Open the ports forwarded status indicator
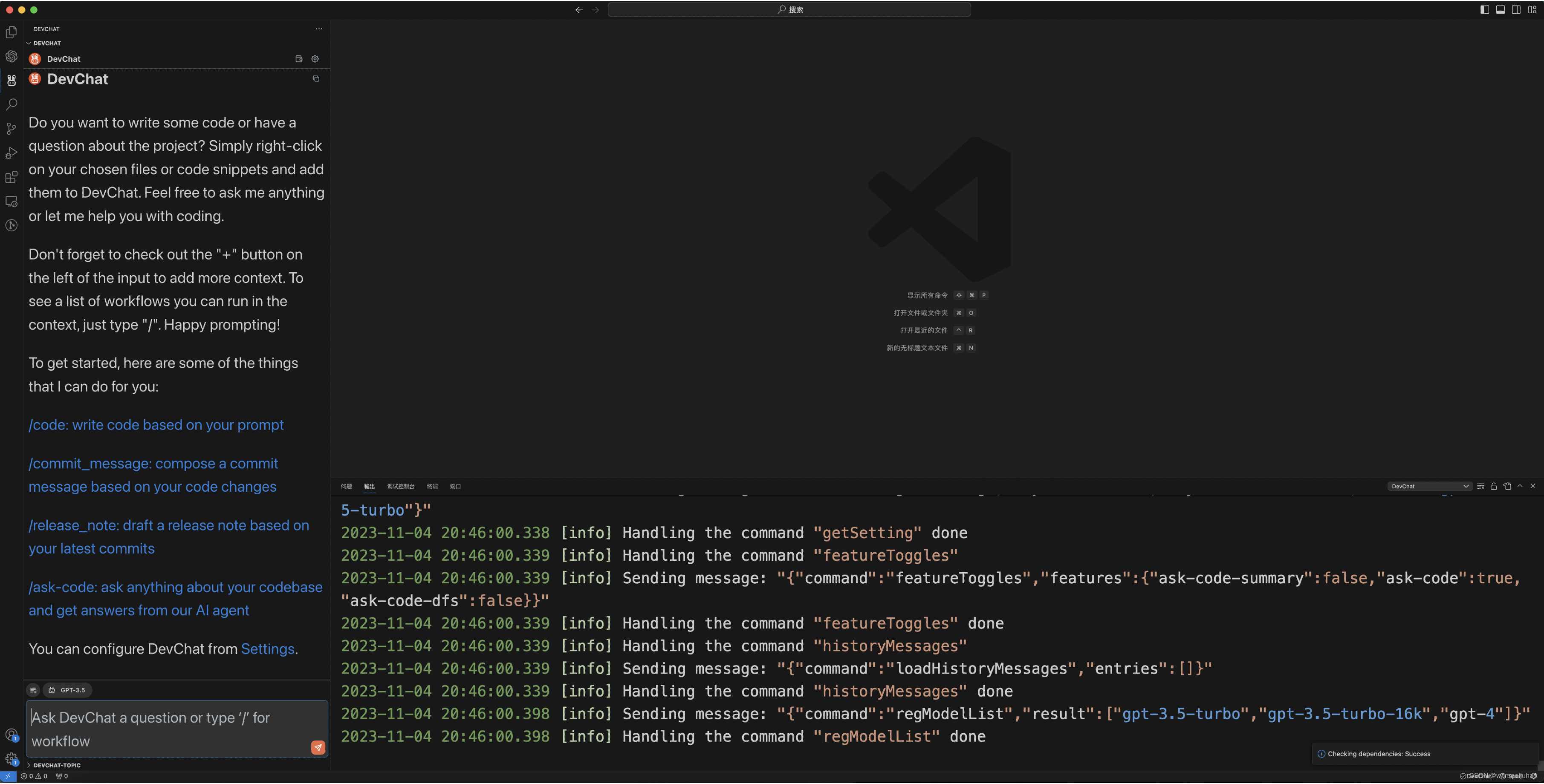The height and width of the screenshot is (784, 1544). tap(62, 776)
